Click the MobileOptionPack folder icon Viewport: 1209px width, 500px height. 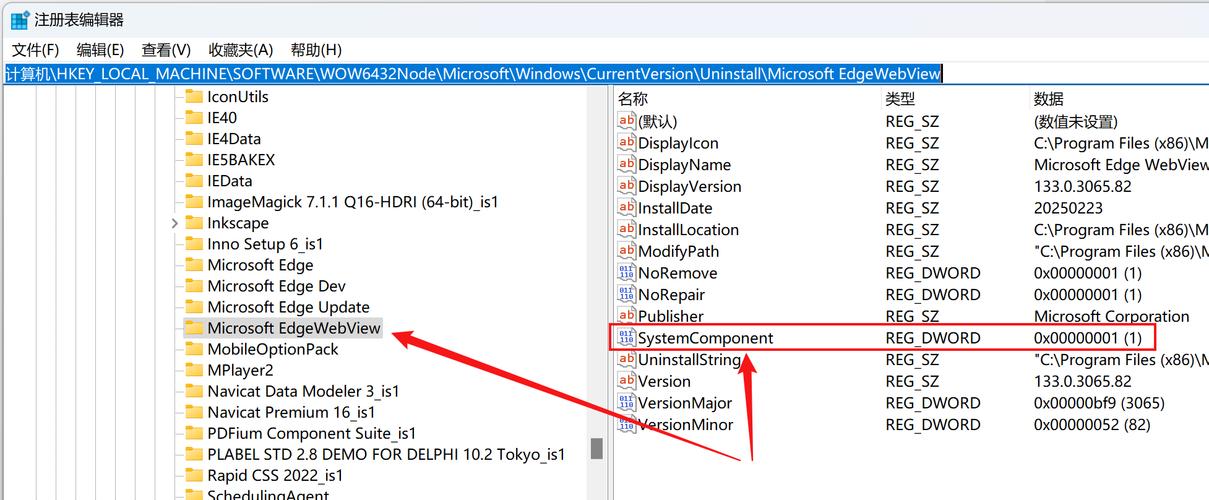[194, 349]
